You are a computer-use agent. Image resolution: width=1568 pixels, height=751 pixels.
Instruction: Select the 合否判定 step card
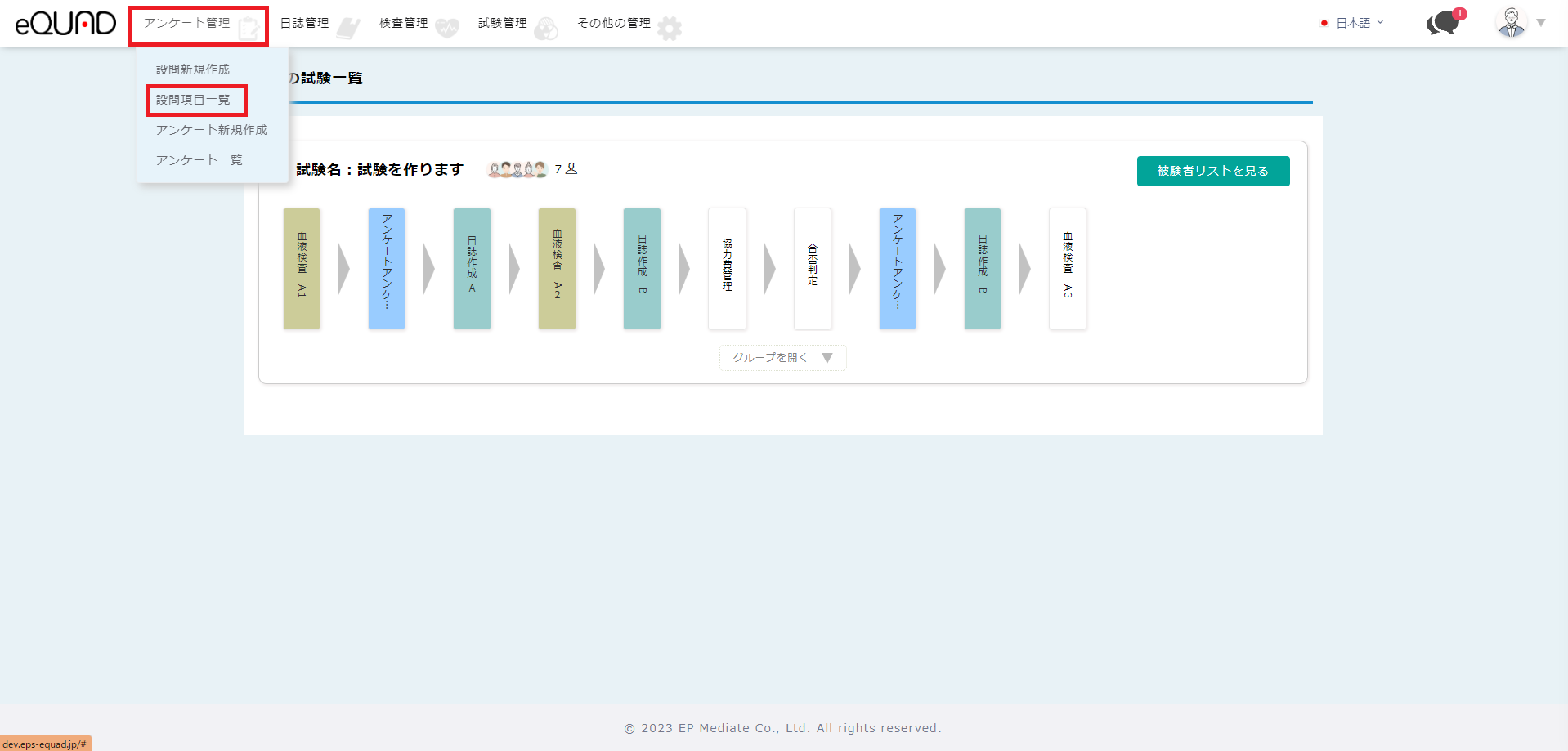tap(812, 269)
